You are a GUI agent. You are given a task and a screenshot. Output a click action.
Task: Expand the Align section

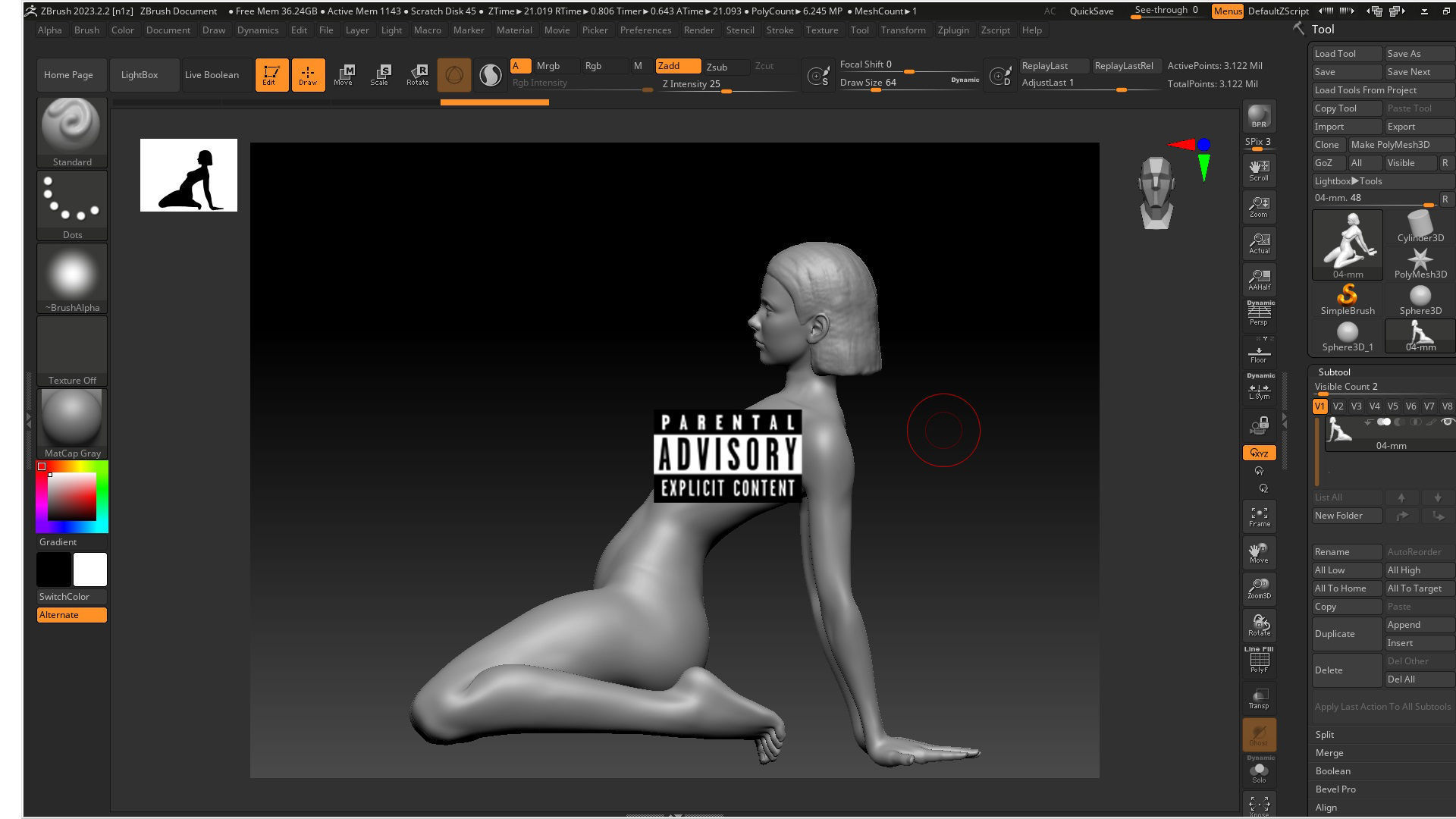click(1326, 807)
